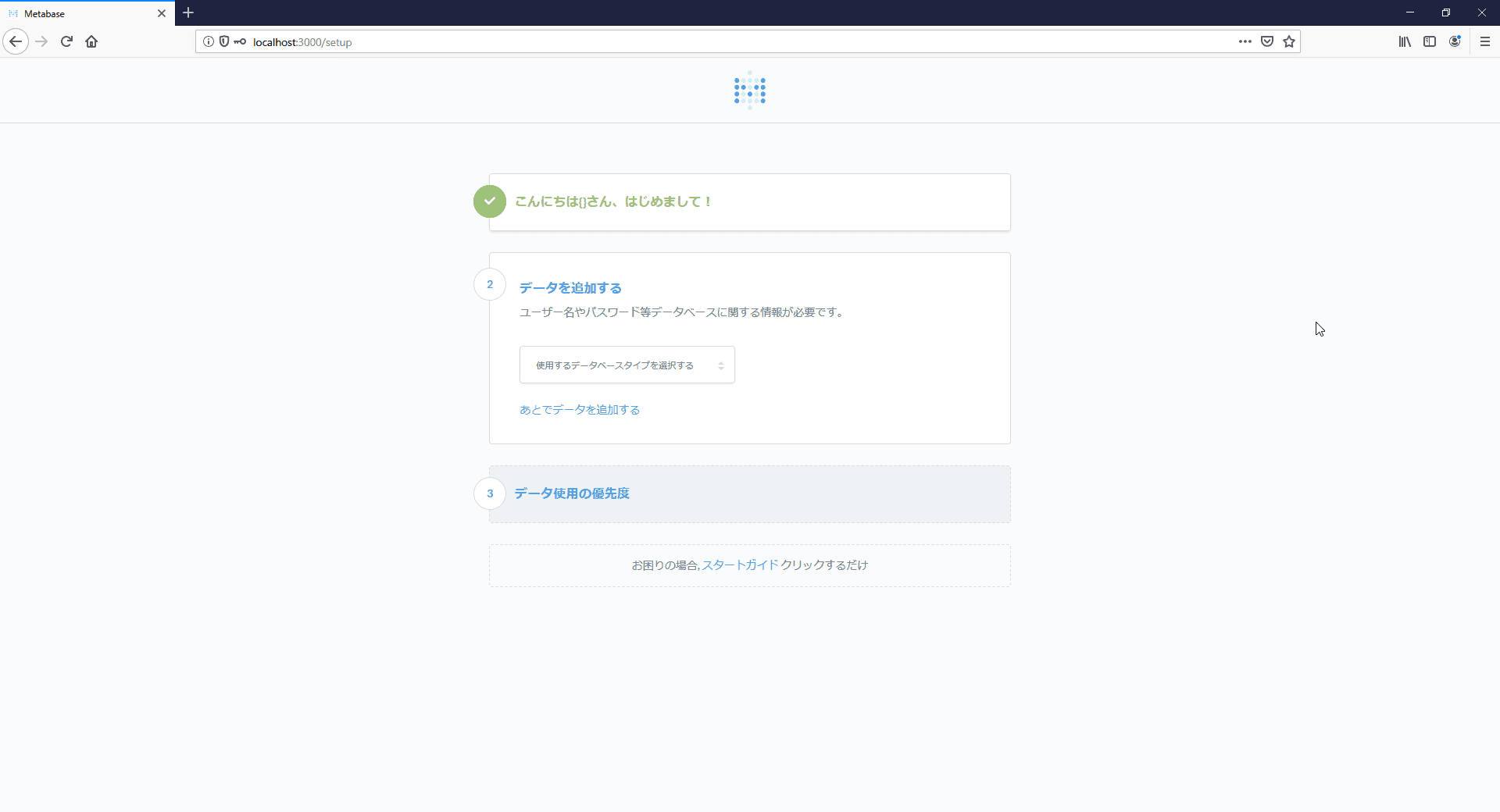Go to the browser home page

click(x=91, y=41)
